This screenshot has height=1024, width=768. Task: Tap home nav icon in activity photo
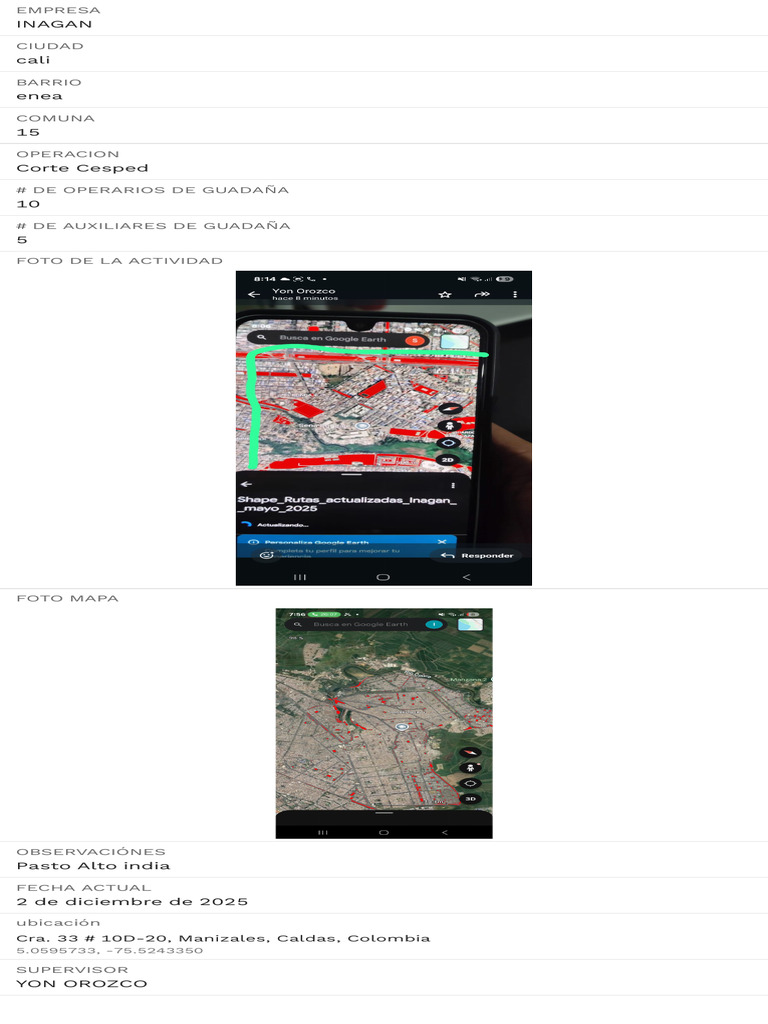(x=383, y=577)
